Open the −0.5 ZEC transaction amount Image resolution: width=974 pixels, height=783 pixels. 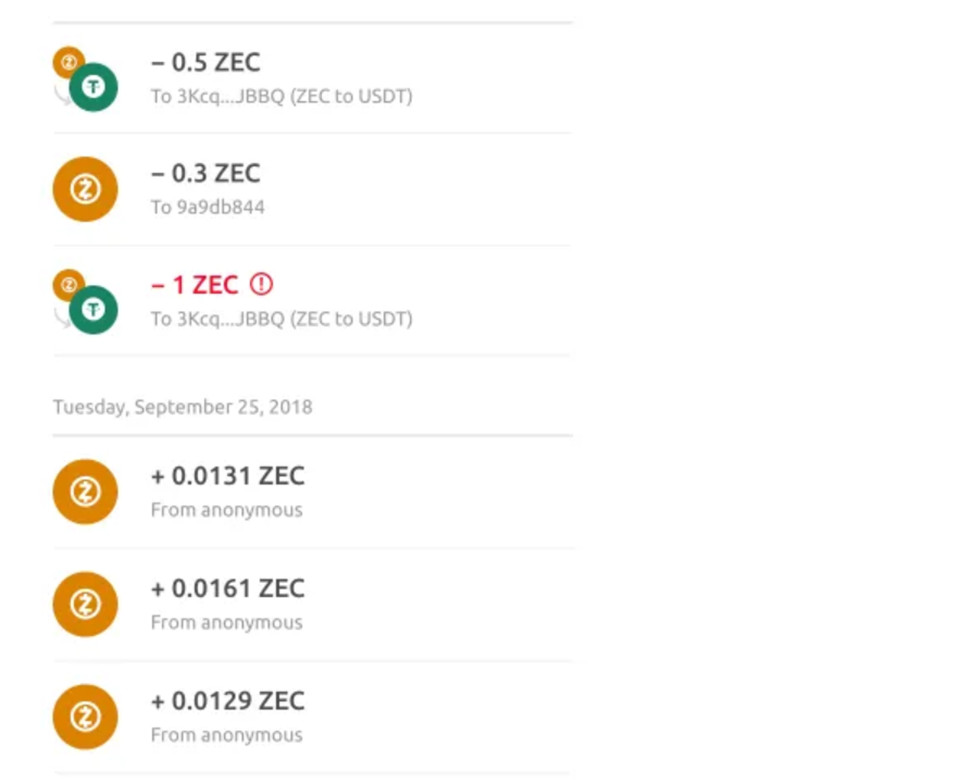click(x=205, y=63)
